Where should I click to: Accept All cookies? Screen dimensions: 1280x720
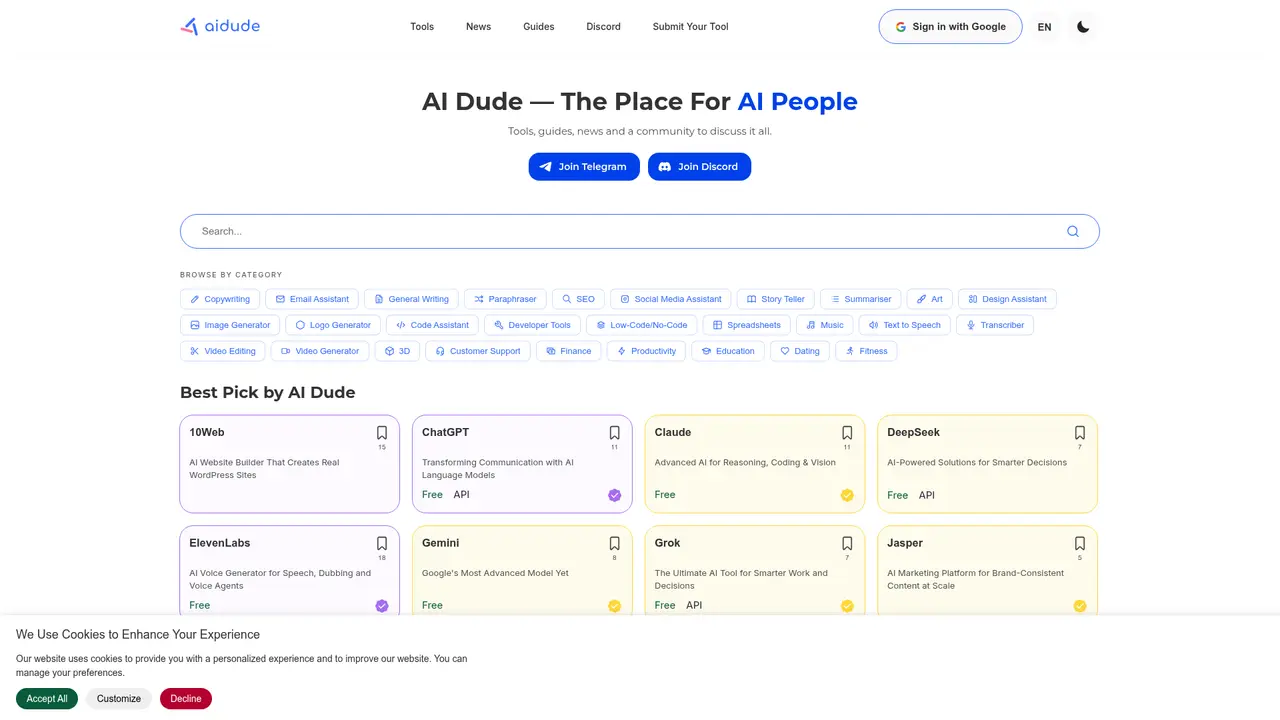point(47,699)
